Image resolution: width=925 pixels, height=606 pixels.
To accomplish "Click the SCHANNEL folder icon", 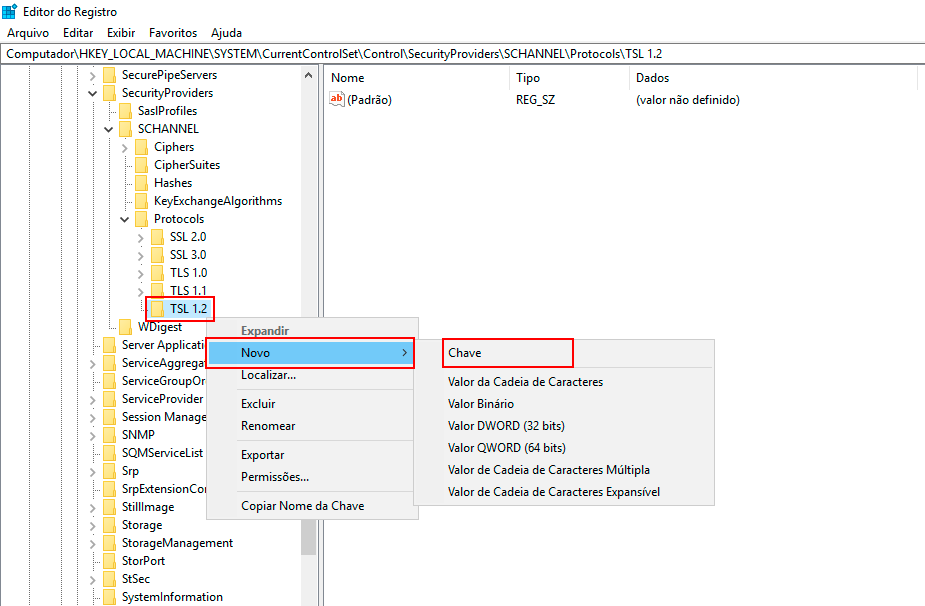I will coord(126,129).
